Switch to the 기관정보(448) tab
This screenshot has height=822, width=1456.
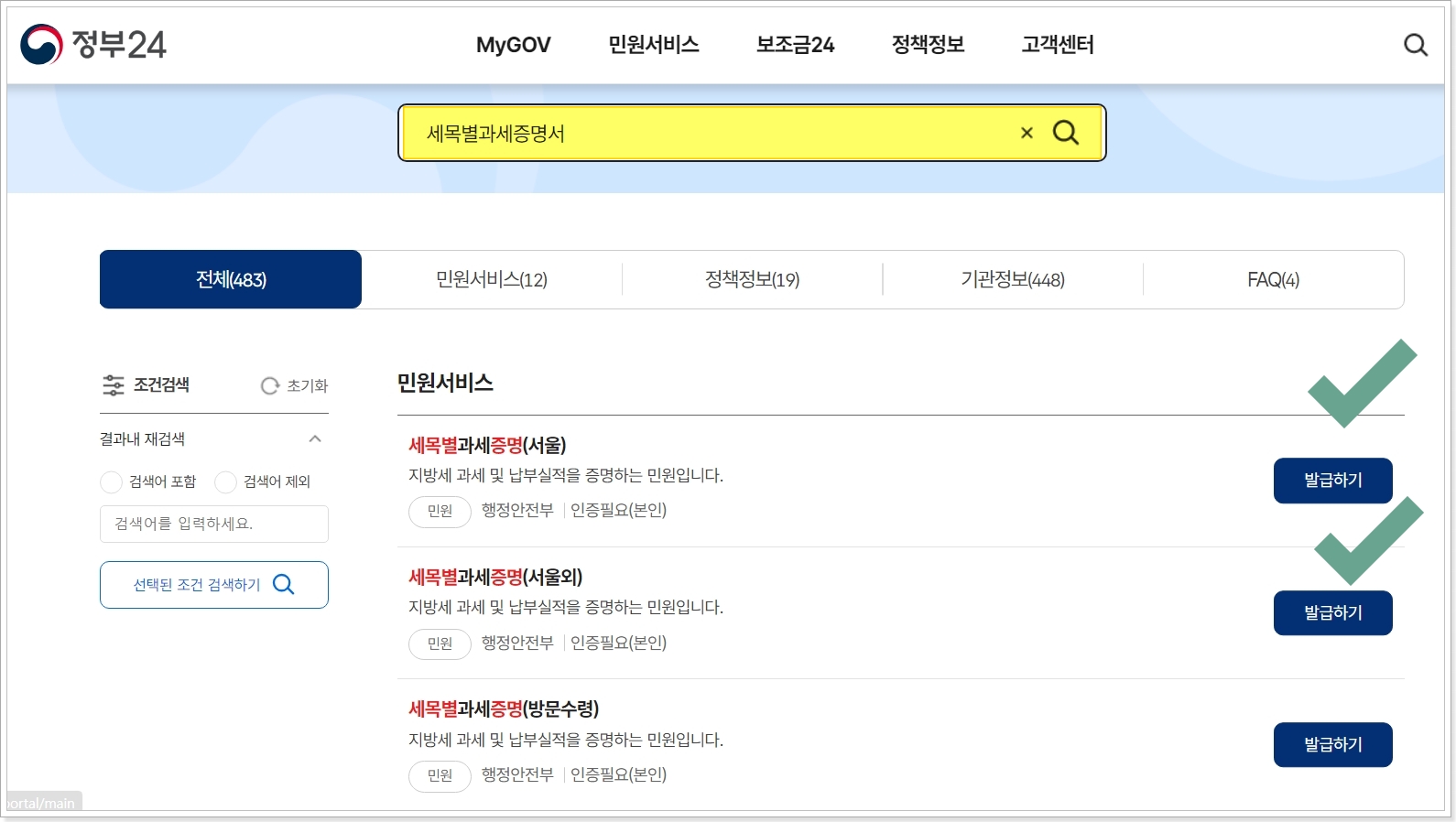[x=1013, y=279]
